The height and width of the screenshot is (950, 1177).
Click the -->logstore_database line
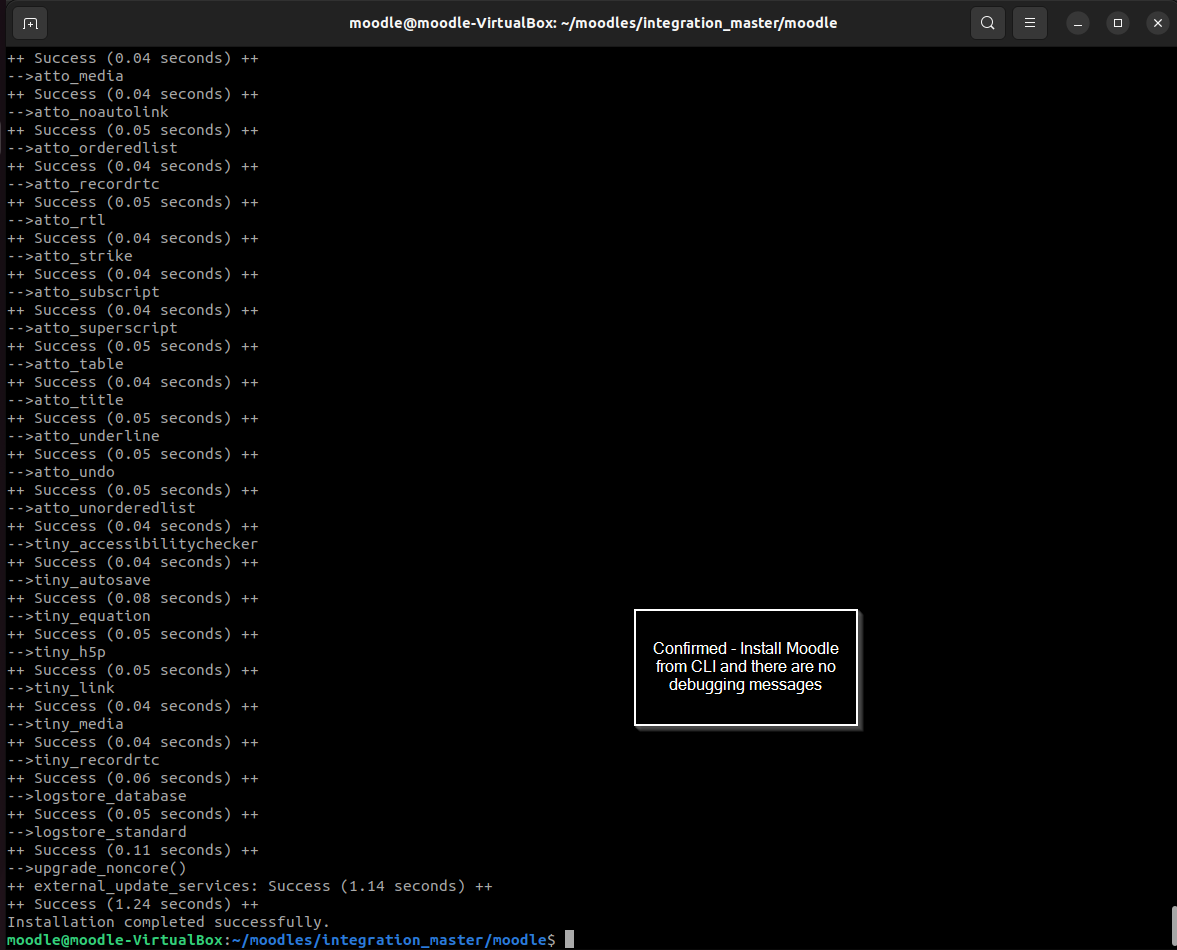point(97,796)
